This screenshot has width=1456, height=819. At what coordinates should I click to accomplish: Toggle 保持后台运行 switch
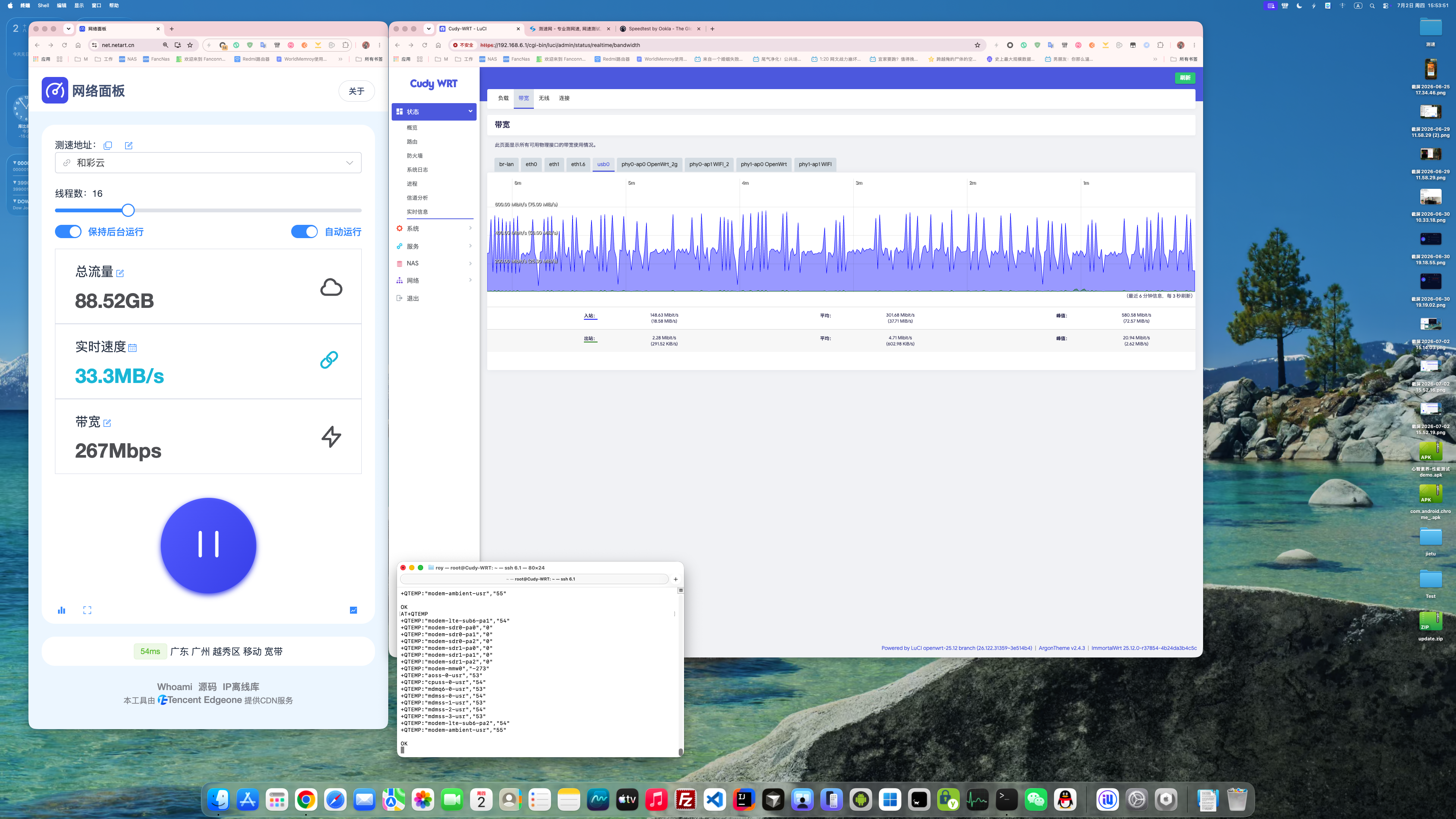68,232
